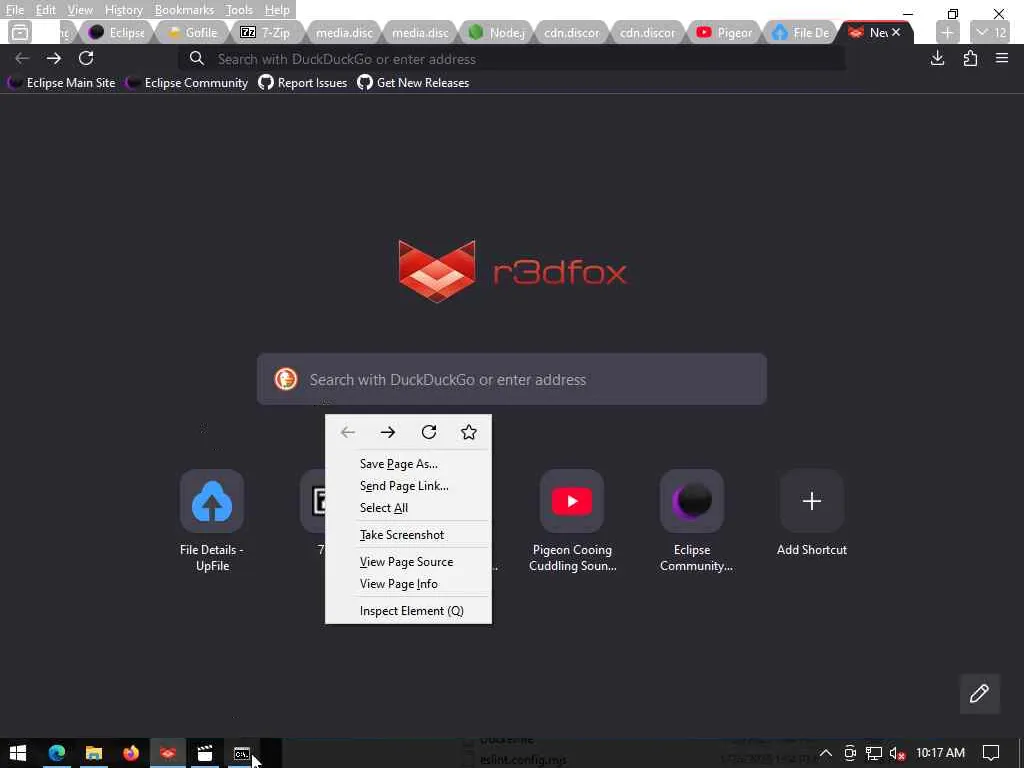This screenshot has height=768, width=1024.
Task: Bookmark page via context menu star
Action: tap(469, 432)
